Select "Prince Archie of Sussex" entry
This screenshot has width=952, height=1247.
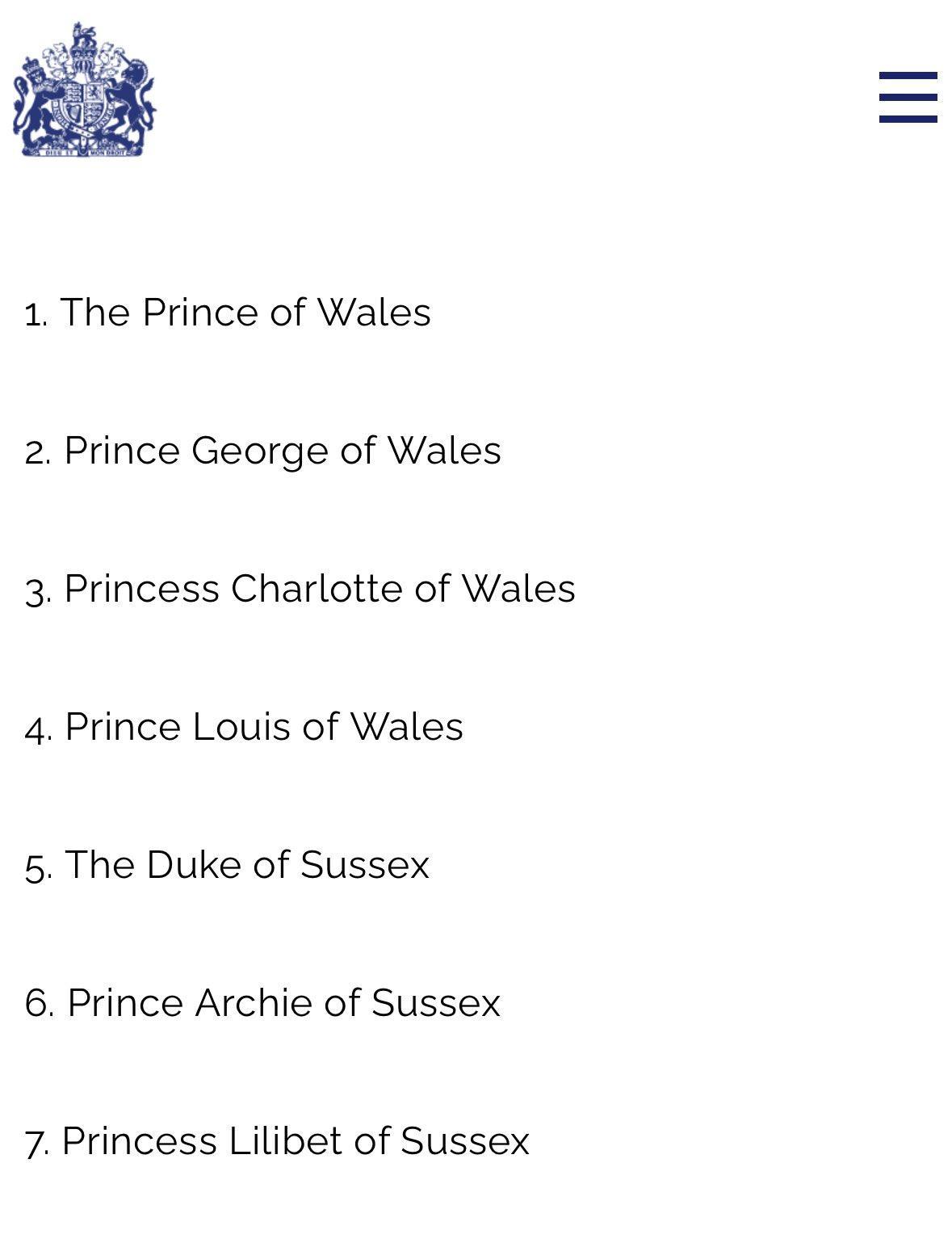coord(283,1003)
